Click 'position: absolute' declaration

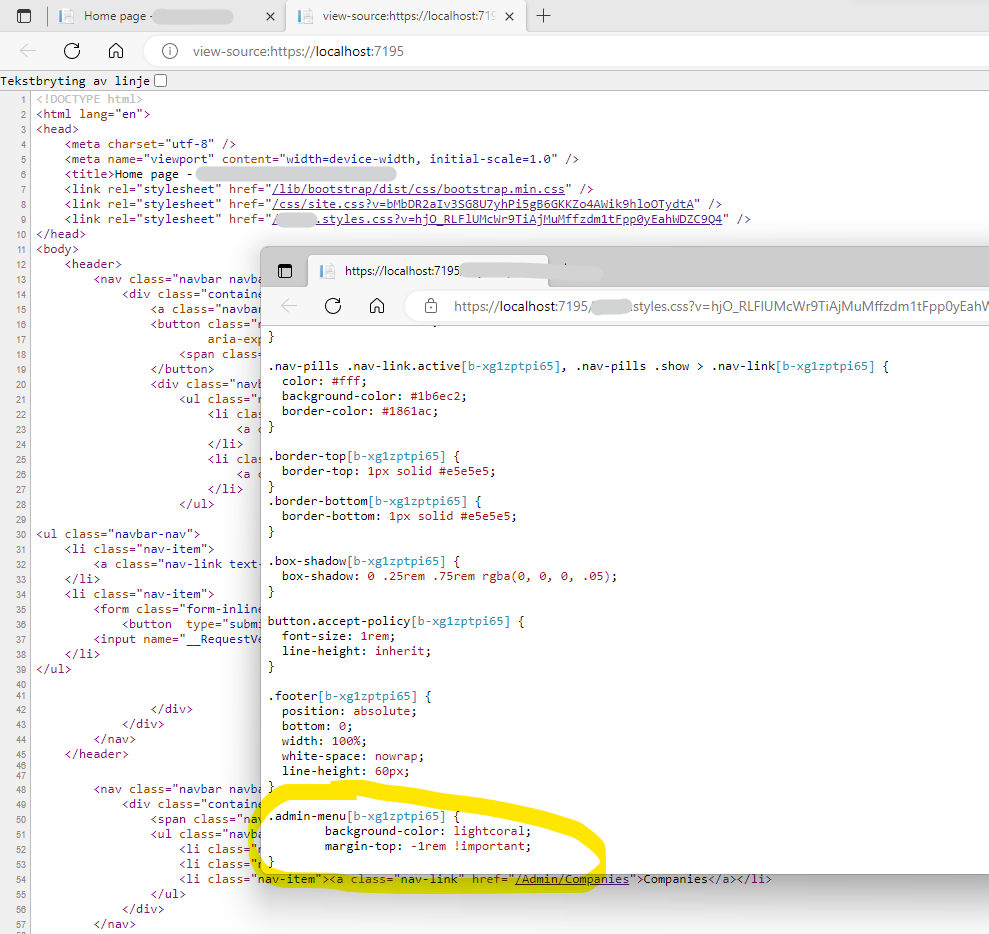(349, 711)
